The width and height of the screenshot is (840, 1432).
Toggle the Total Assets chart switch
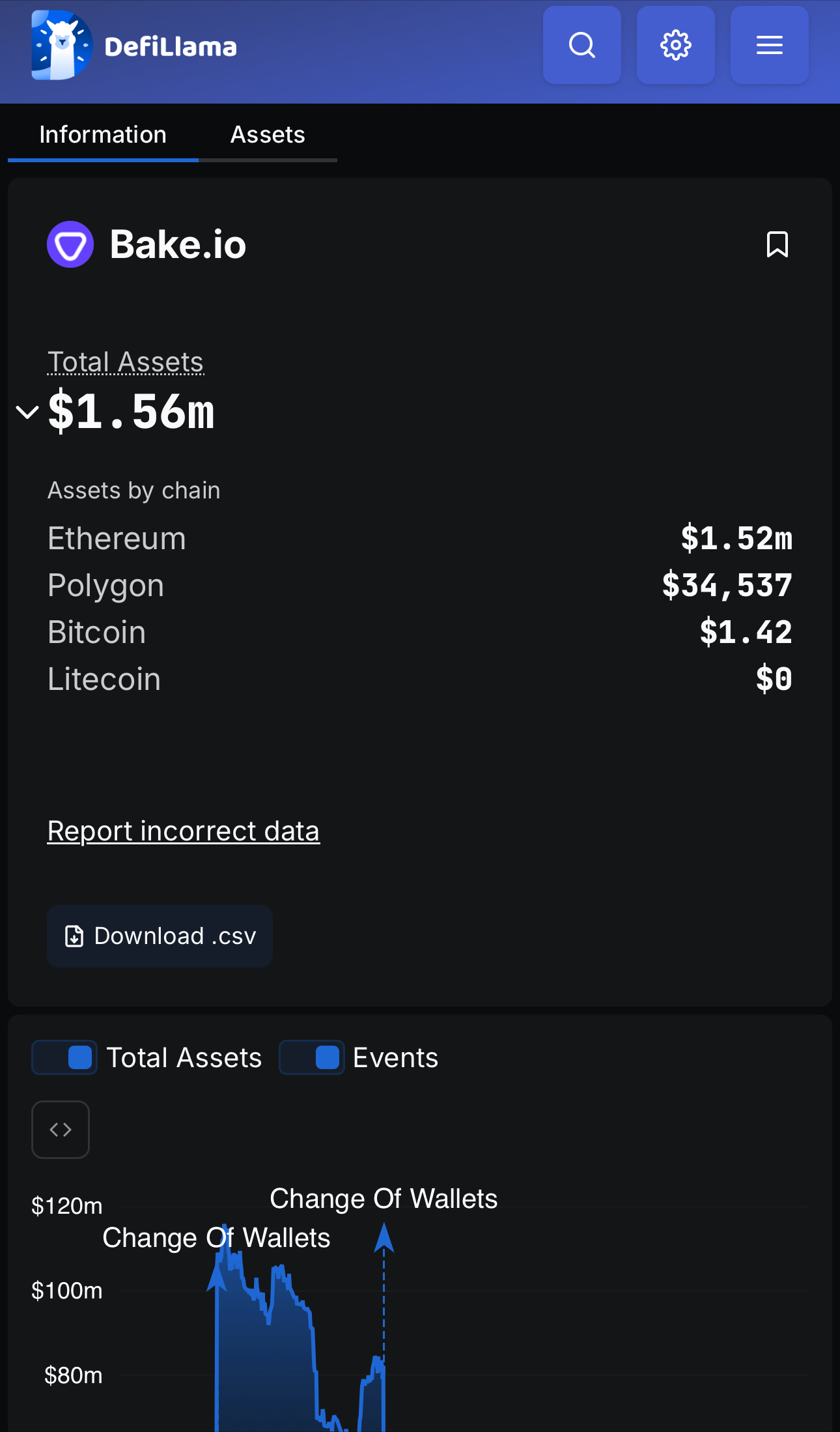click(64, 1057)
